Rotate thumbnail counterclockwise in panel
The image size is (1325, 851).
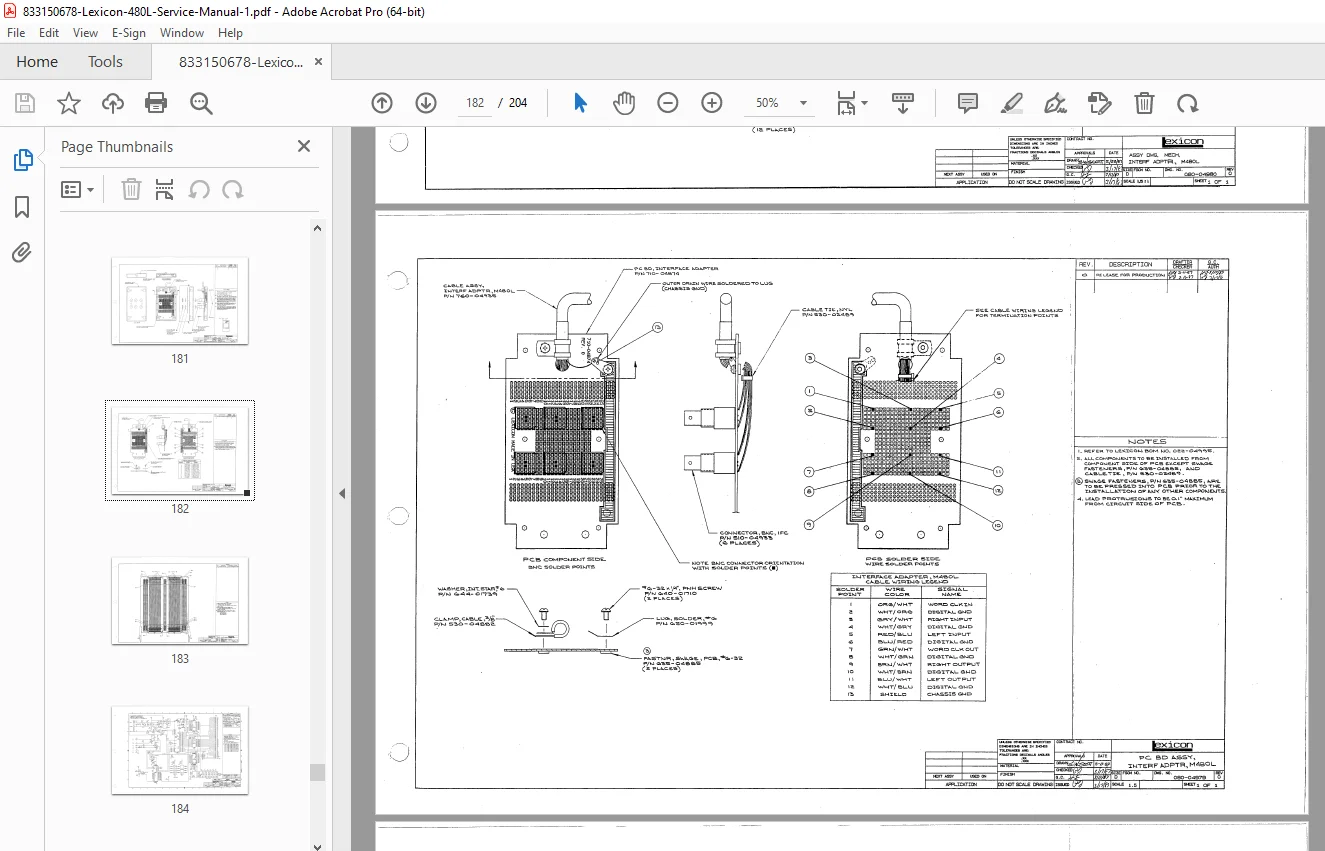(x=199, y=189)
